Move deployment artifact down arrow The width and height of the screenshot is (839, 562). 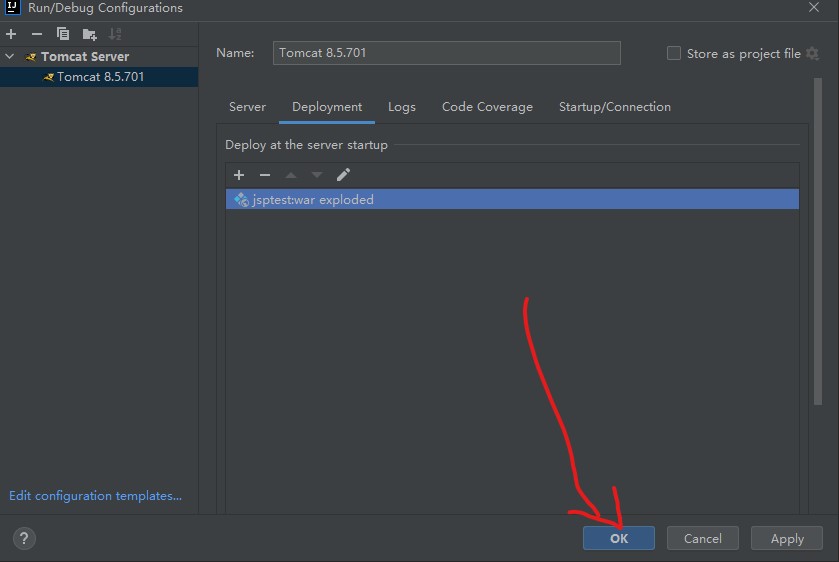point(317,175)
